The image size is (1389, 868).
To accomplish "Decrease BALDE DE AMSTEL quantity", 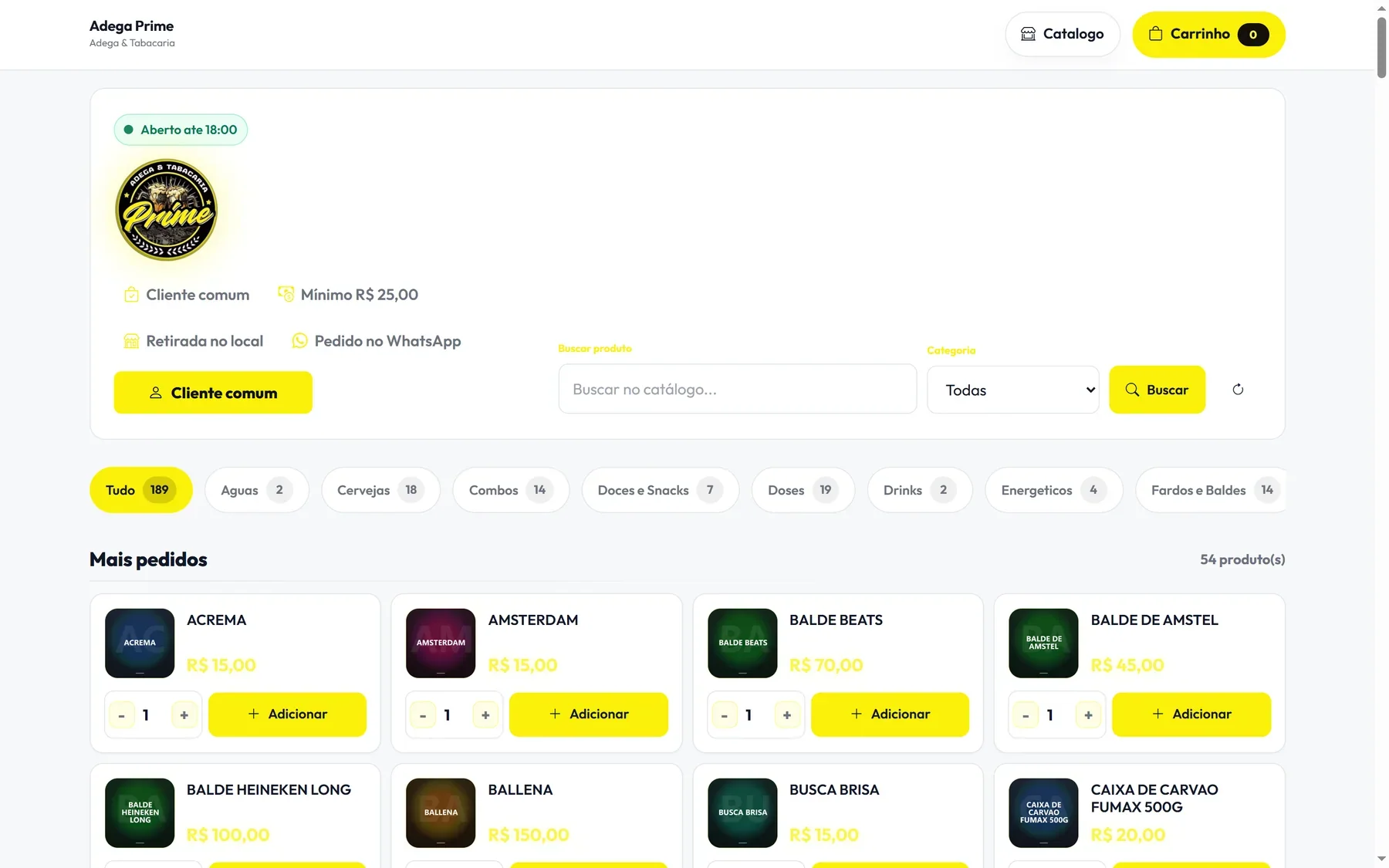I will click(x=1026, y=715).
